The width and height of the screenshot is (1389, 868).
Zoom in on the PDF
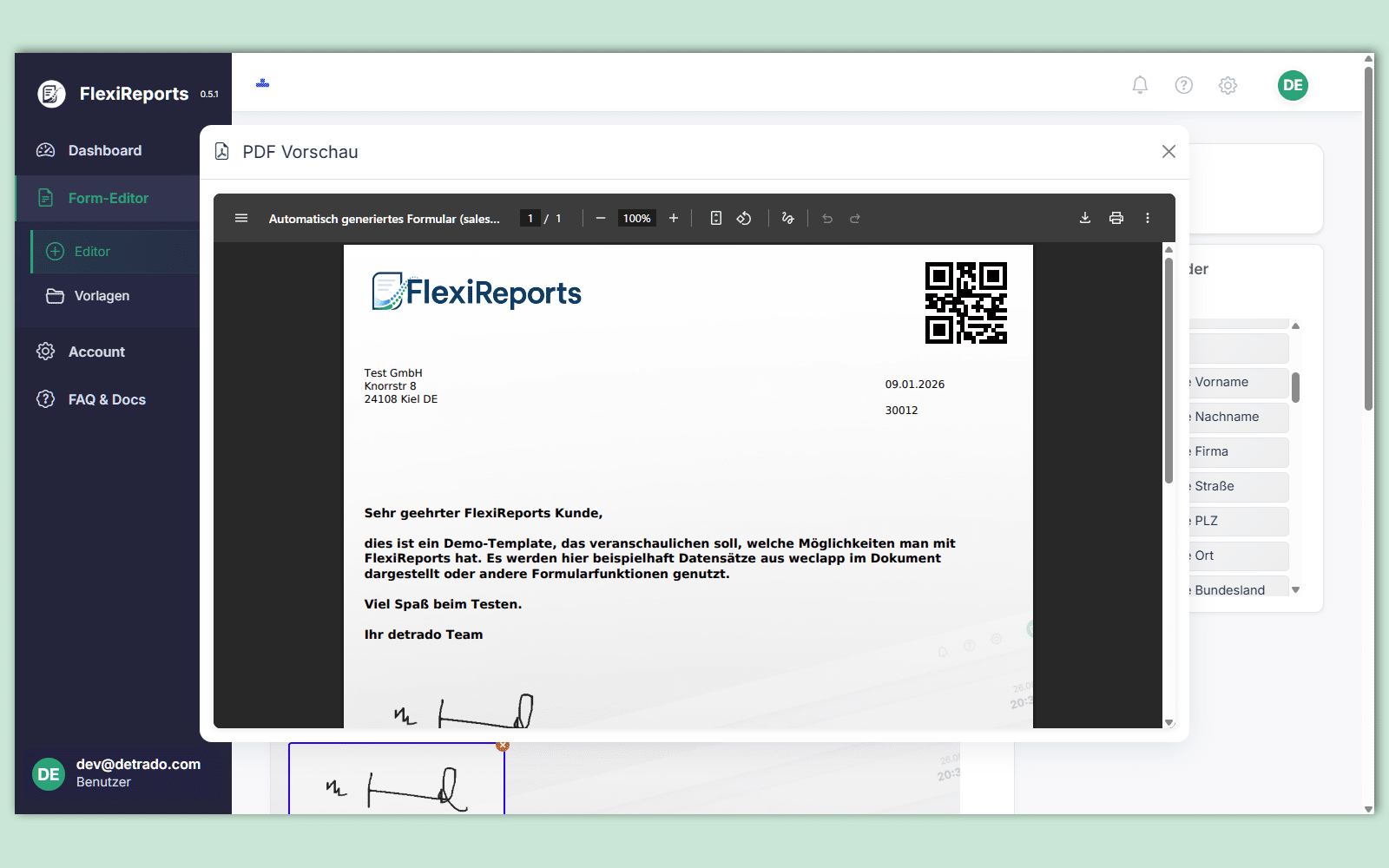click(x=674, y=218)
